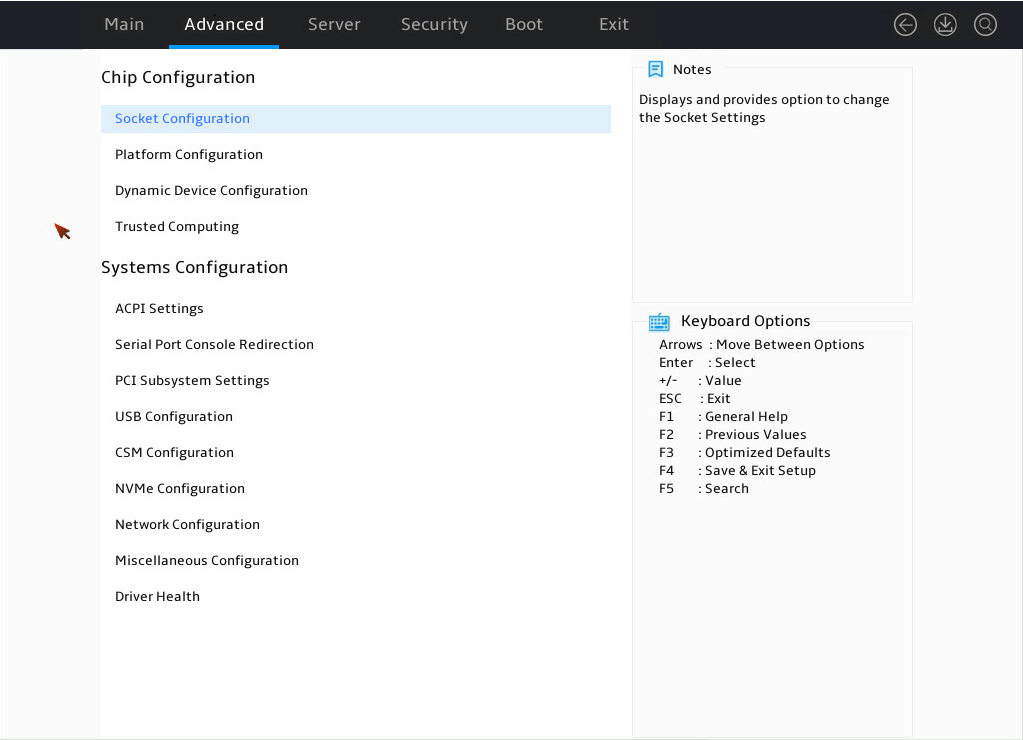Open the Boot tab
Viewport: 1023px width, 740px height.
pyautogui.click(x=524, y=24)
